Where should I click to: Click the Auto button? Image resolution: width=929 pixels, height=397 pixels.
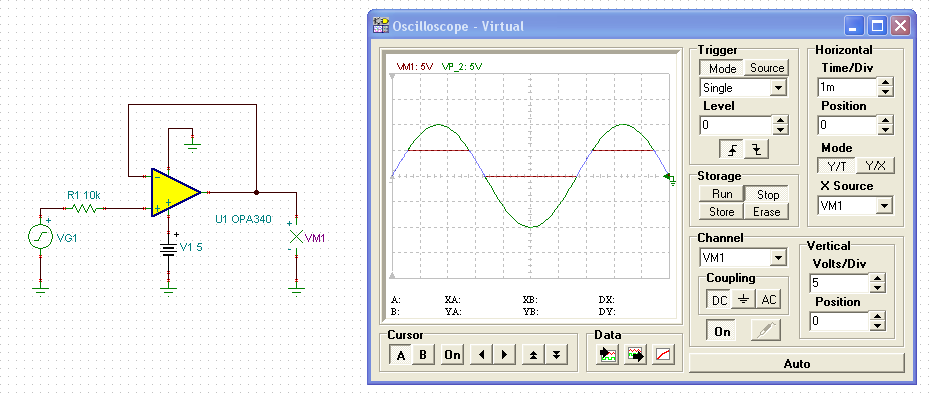point(797,364)
